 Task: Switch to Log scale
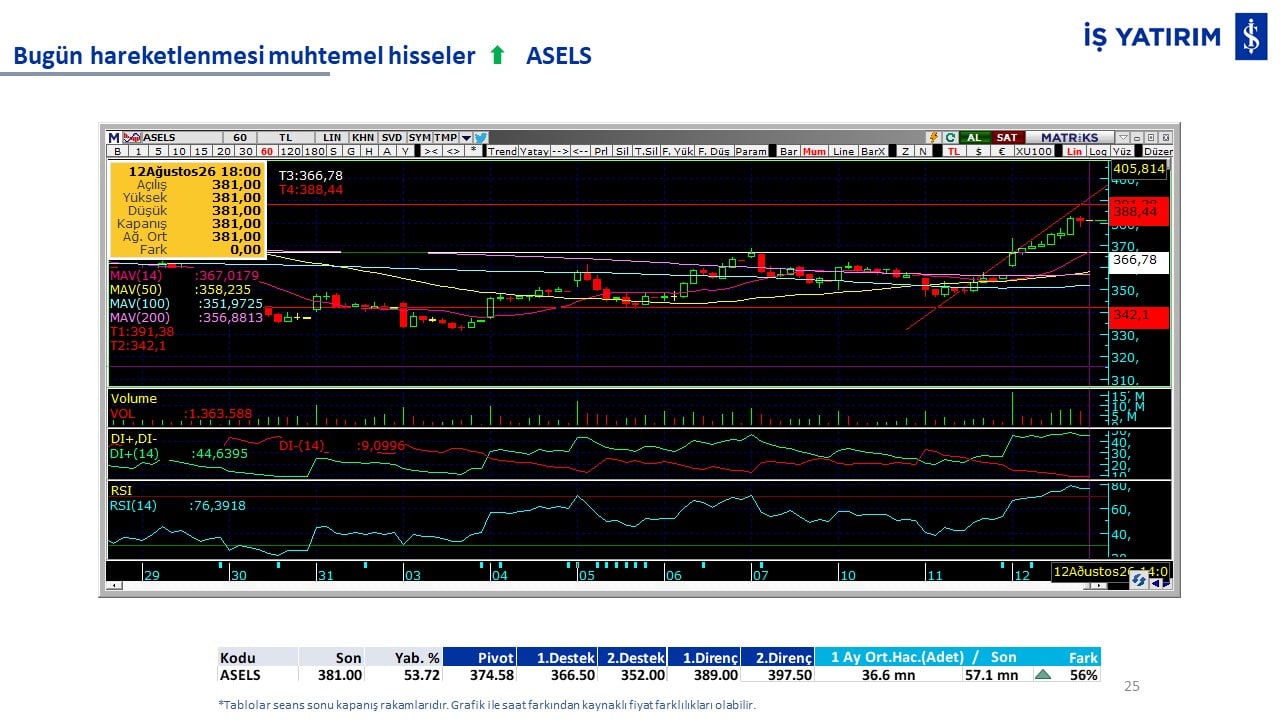(x=1098, y=151)
